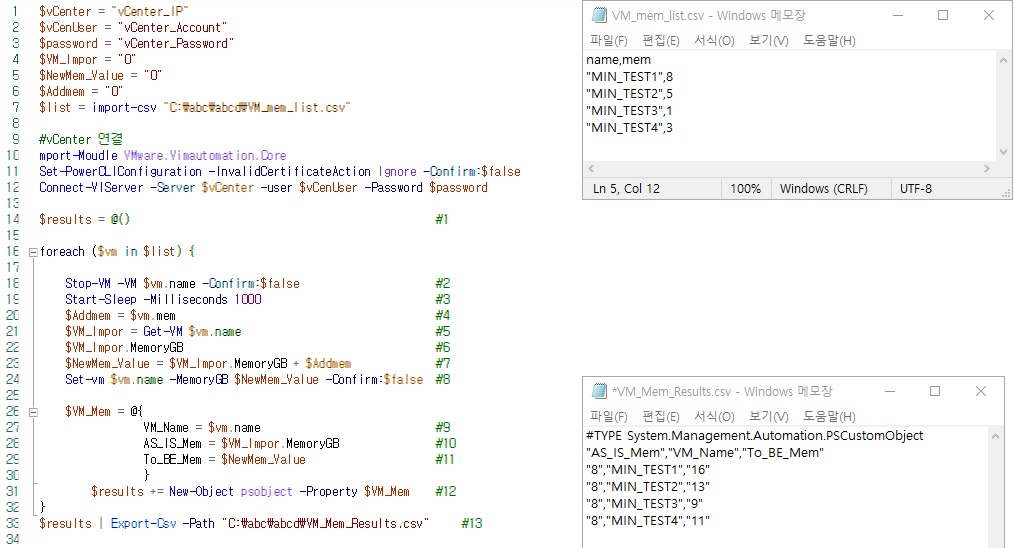
Task: Click scroll right arrow in VM_mem_list.csv window
Action: [x=987, y=168]
